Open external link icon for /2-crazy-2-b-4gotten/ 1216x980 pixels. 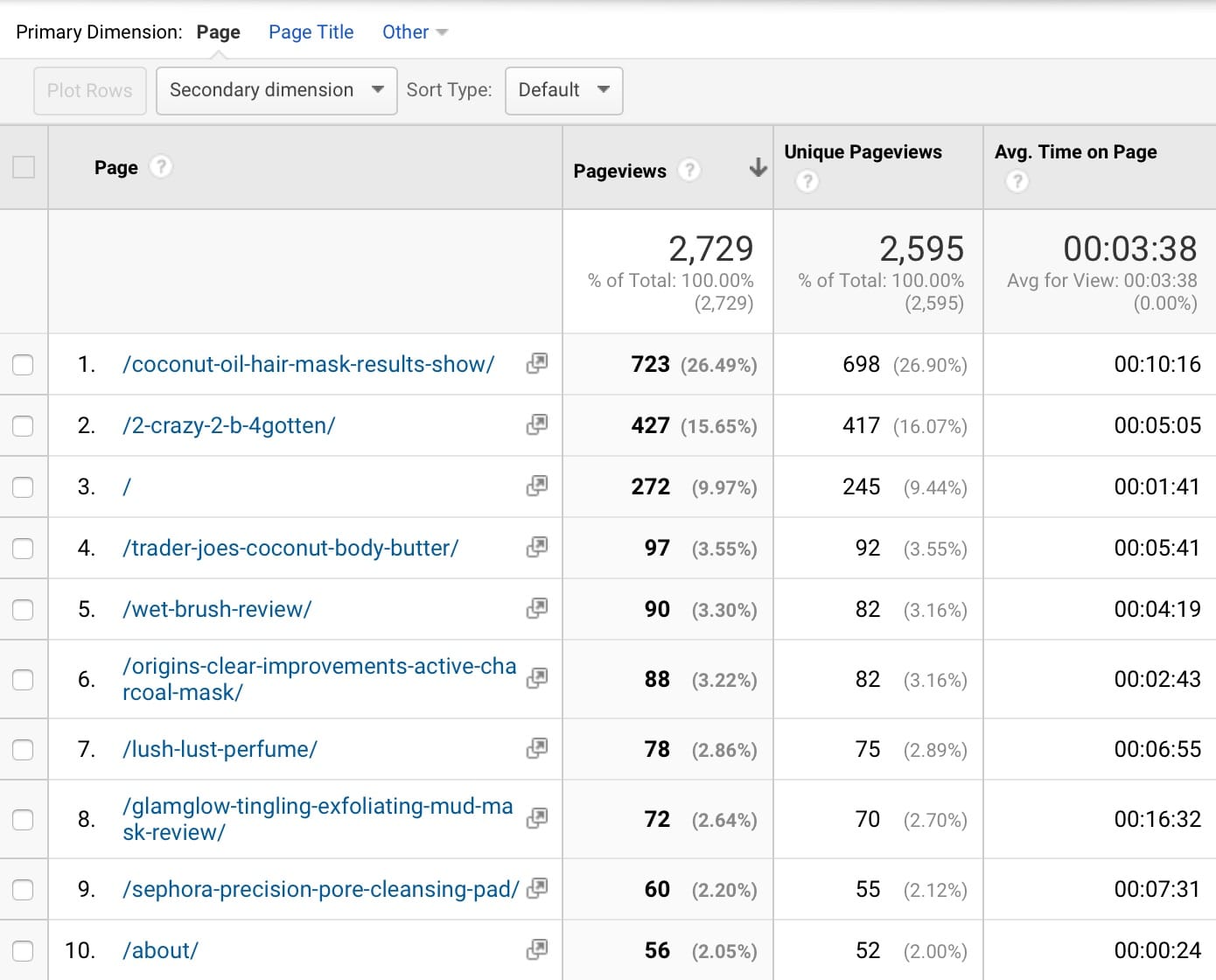click(x=537, y=424)
